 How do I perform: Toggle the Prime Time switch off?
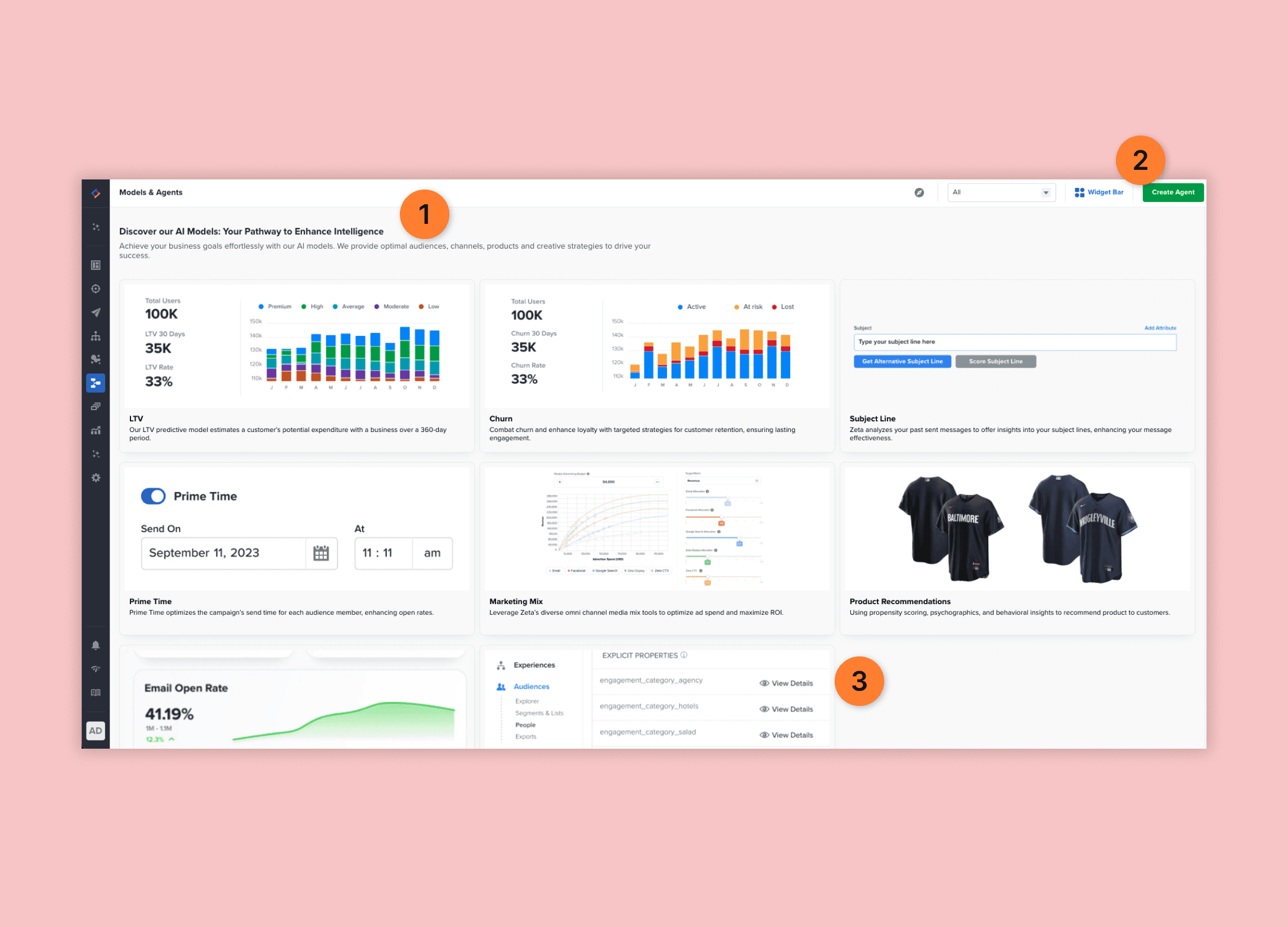click(x=154, y=496)
